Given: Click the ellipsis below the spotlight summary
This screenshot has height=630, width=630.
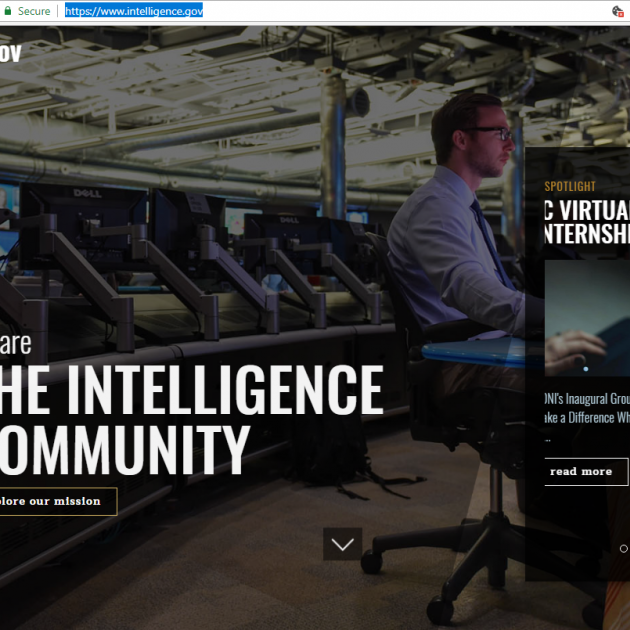Looking at the screenshot, I should point(547,439).
